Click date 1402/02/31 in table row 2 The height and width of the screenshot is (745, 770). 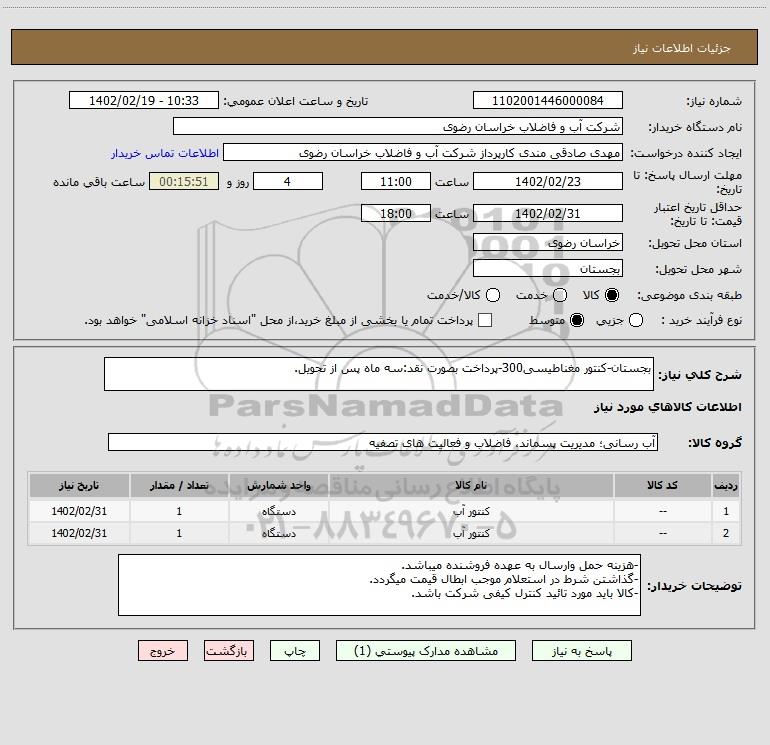tap(79, 533)
